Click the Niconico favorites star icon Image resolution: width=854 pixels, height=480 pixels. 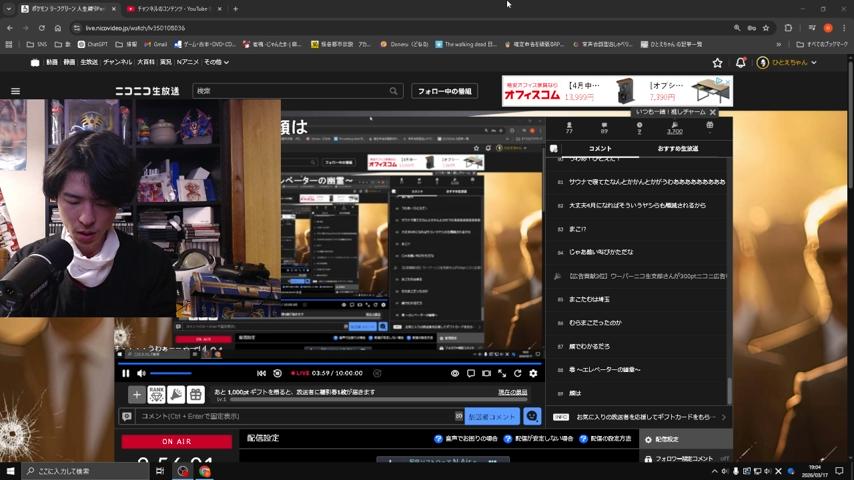(x=717, y=63)
